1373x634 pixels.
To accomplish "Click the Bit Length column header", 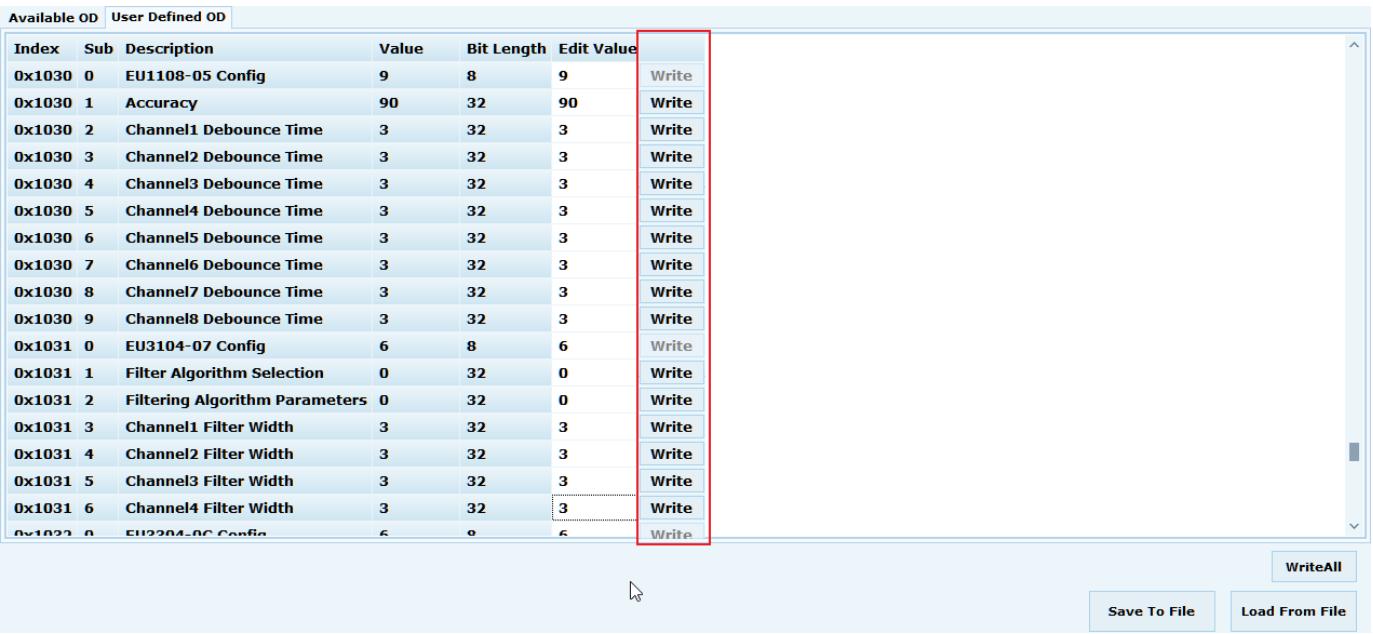I will (x=505, y=48).
